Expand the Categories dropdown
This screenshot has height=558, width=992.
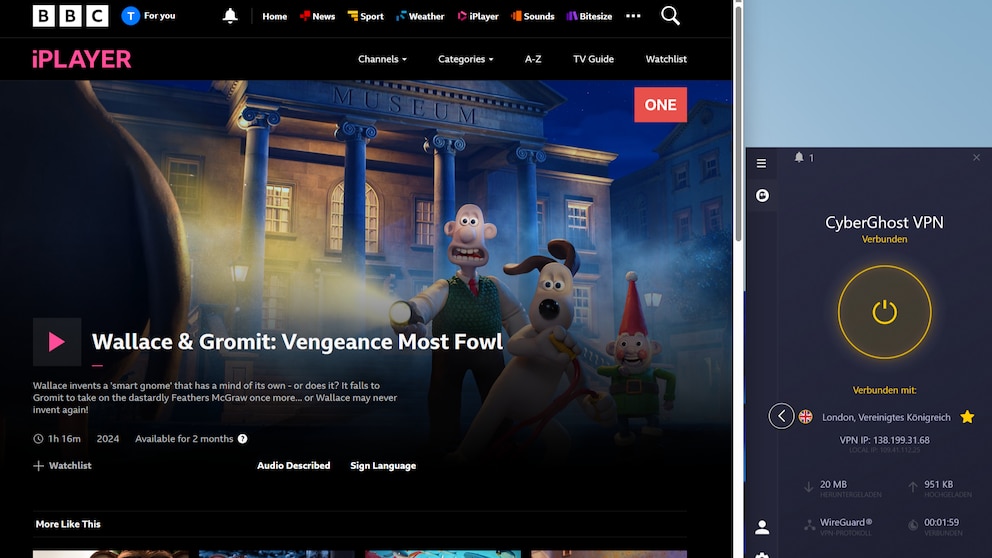466,59
